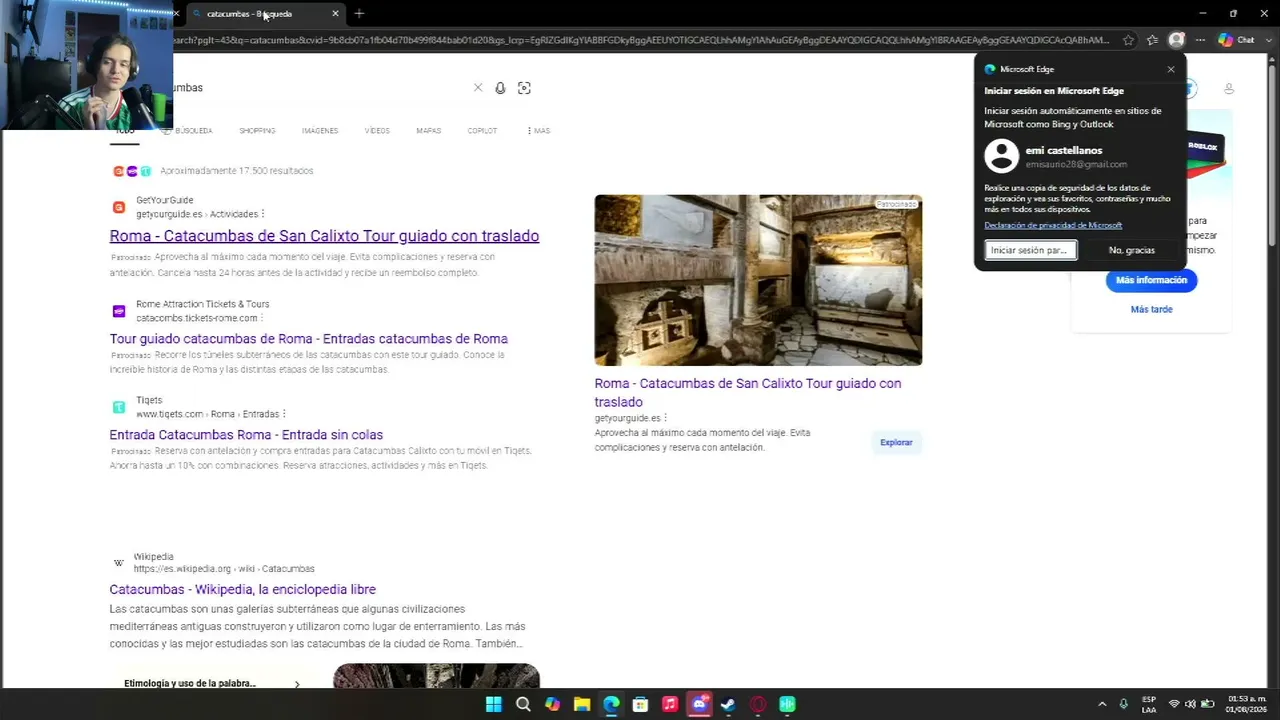Start voice search with microphone icon
This screenshot has height=720, width=1280.
500,88
